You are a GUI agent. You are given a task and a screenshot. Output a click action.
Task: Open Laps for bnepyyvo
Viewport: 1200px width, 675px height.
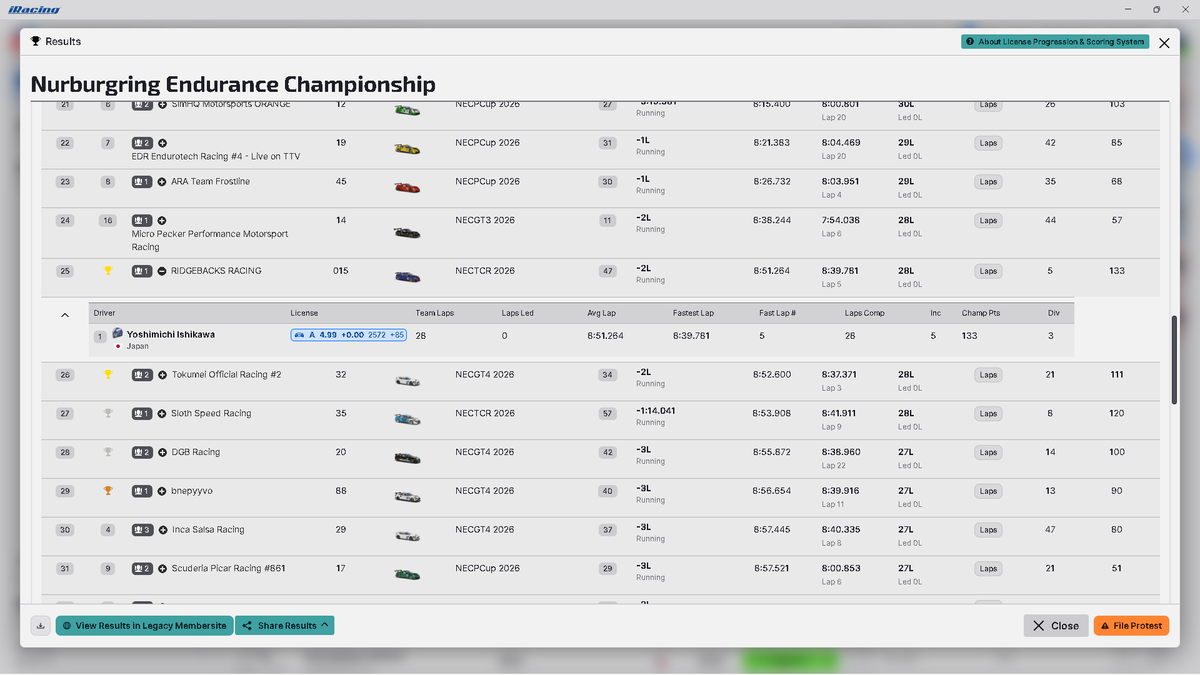click(988, 491)
